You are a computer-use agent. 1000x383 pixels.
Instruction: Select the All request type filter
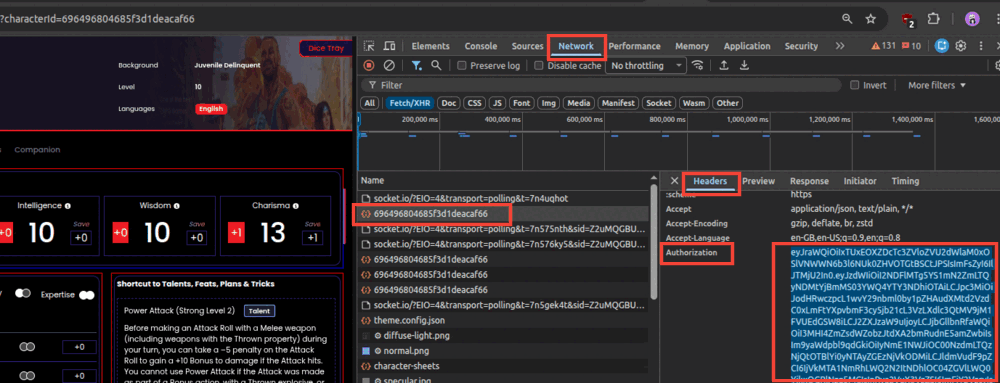coord(369,103)
